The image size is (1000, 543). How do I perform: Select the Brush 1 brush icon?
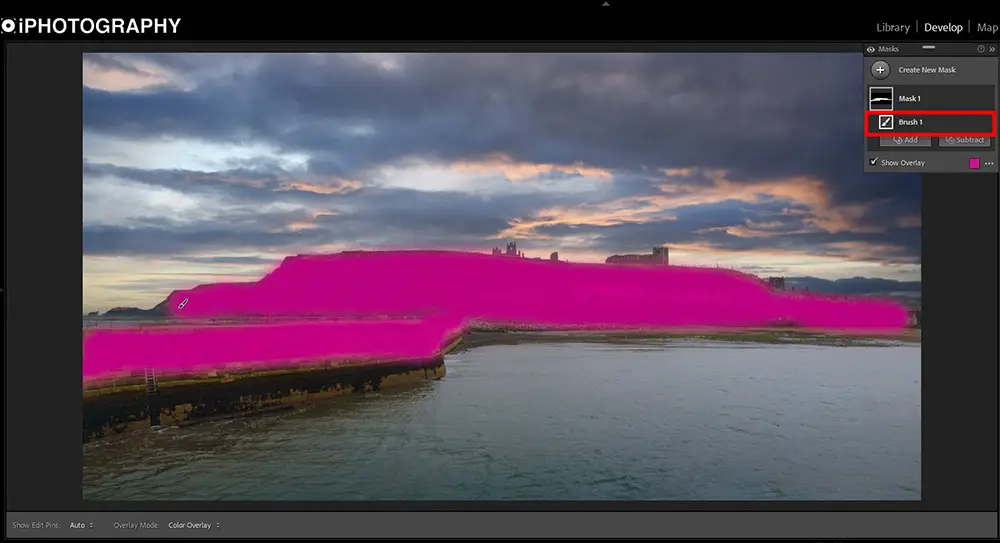click(x=885, y=122)
